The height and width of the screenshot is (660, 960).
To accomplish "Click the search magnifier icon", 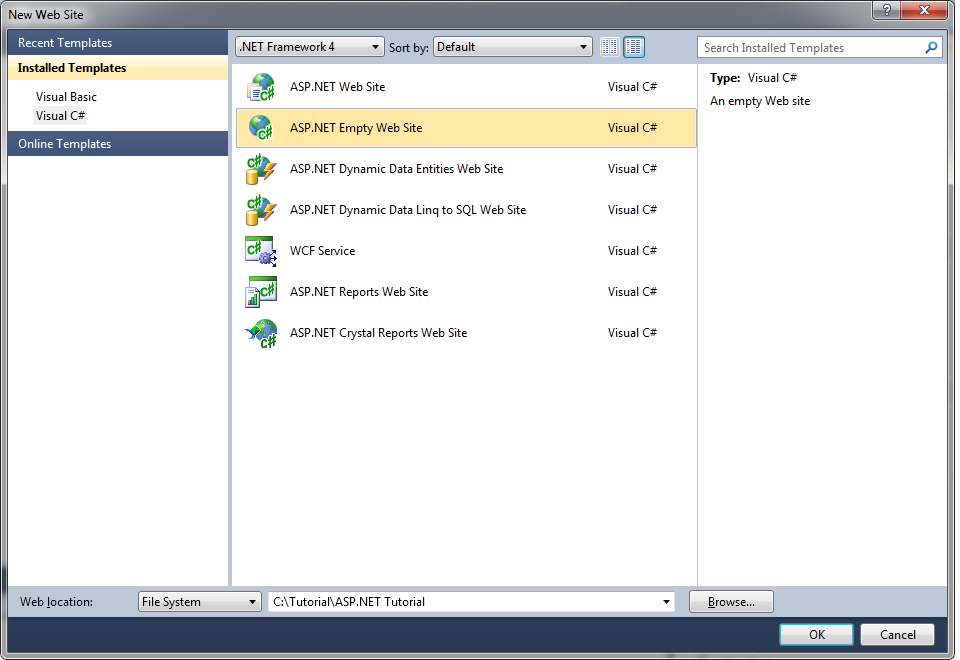I will point(931,47).
